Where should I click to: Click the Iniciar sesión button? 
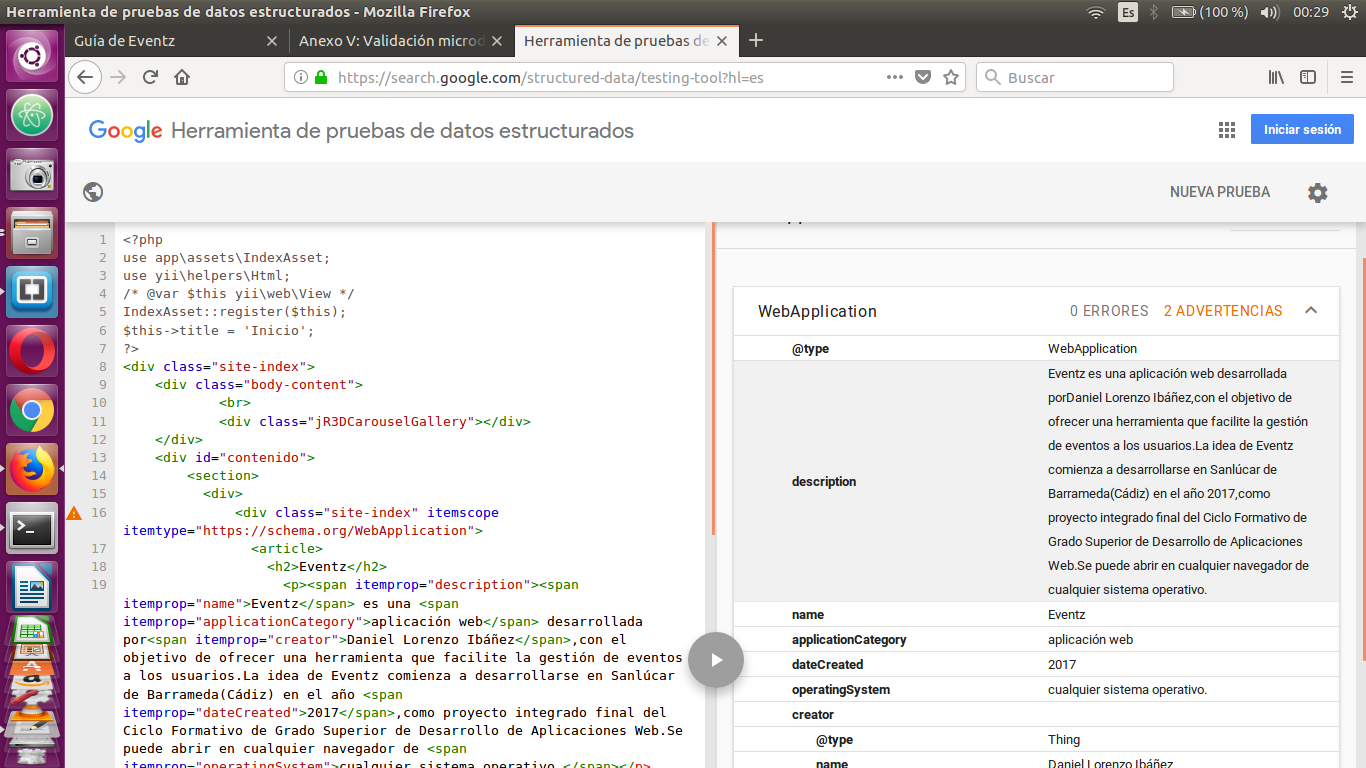(x=1302, y=129)
